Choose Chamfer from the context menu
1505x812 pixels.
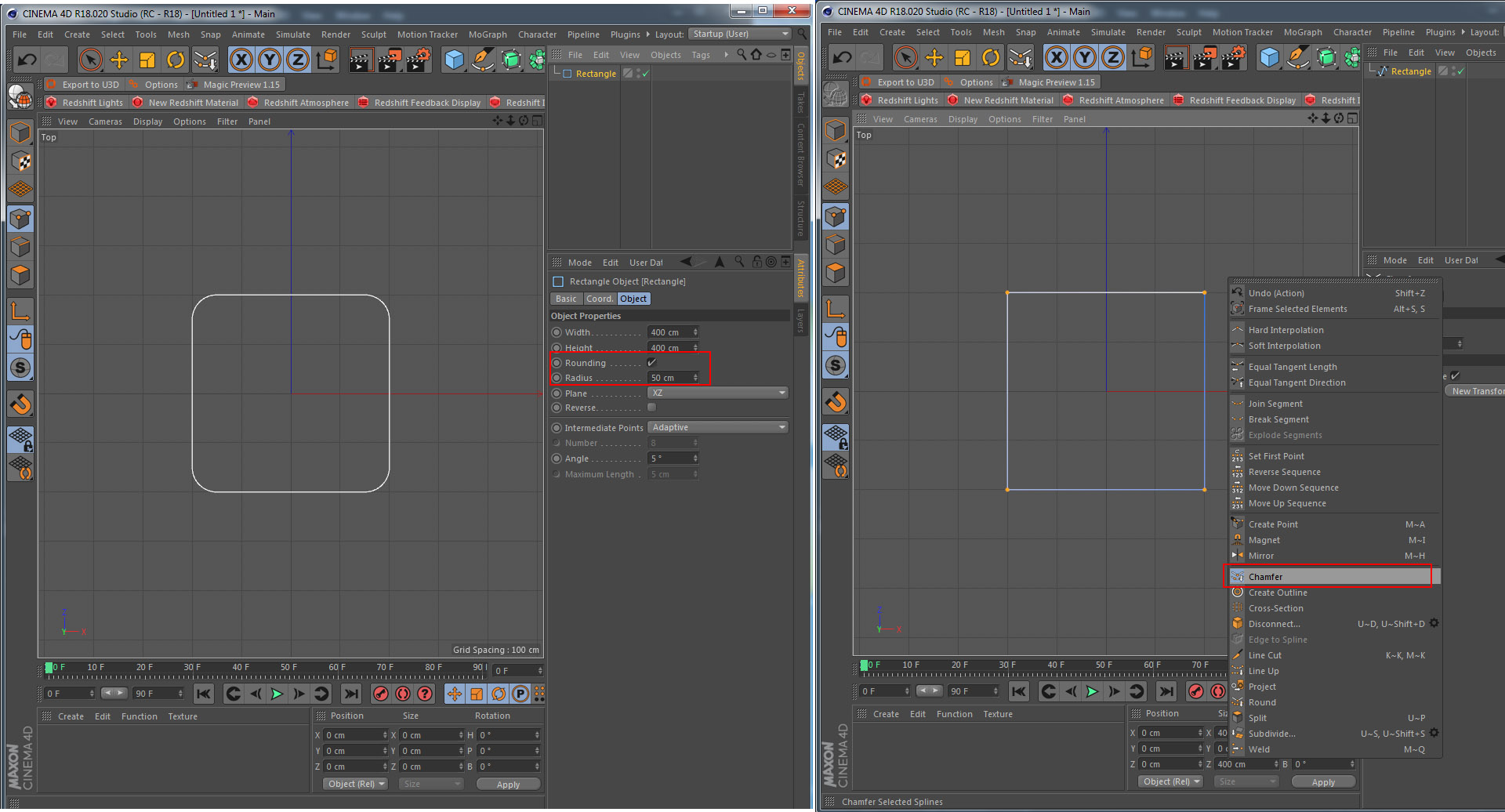(x=1334, y=577)
